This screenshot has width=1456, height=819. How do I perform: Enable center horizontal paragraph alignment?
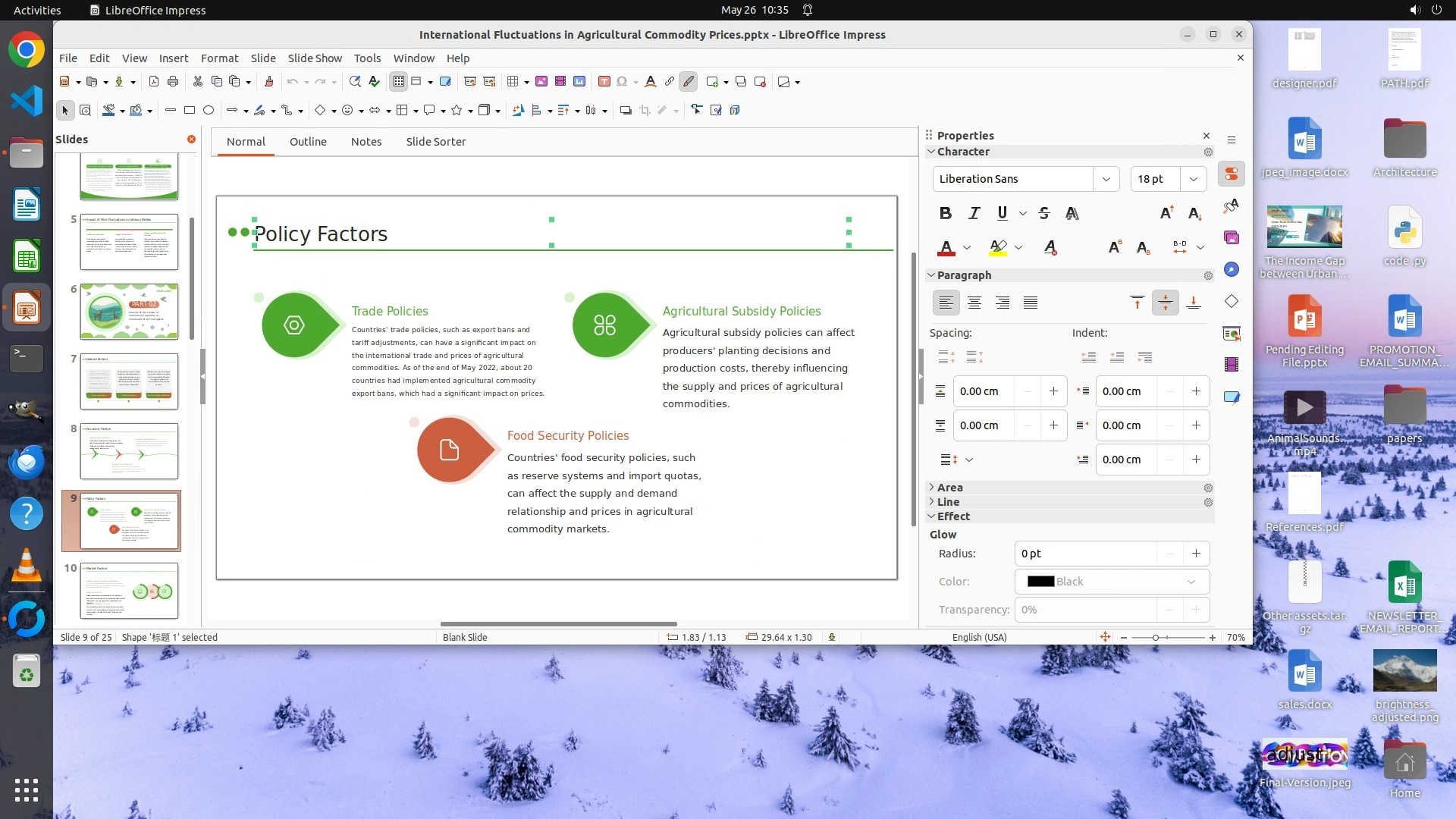[974, 303]
